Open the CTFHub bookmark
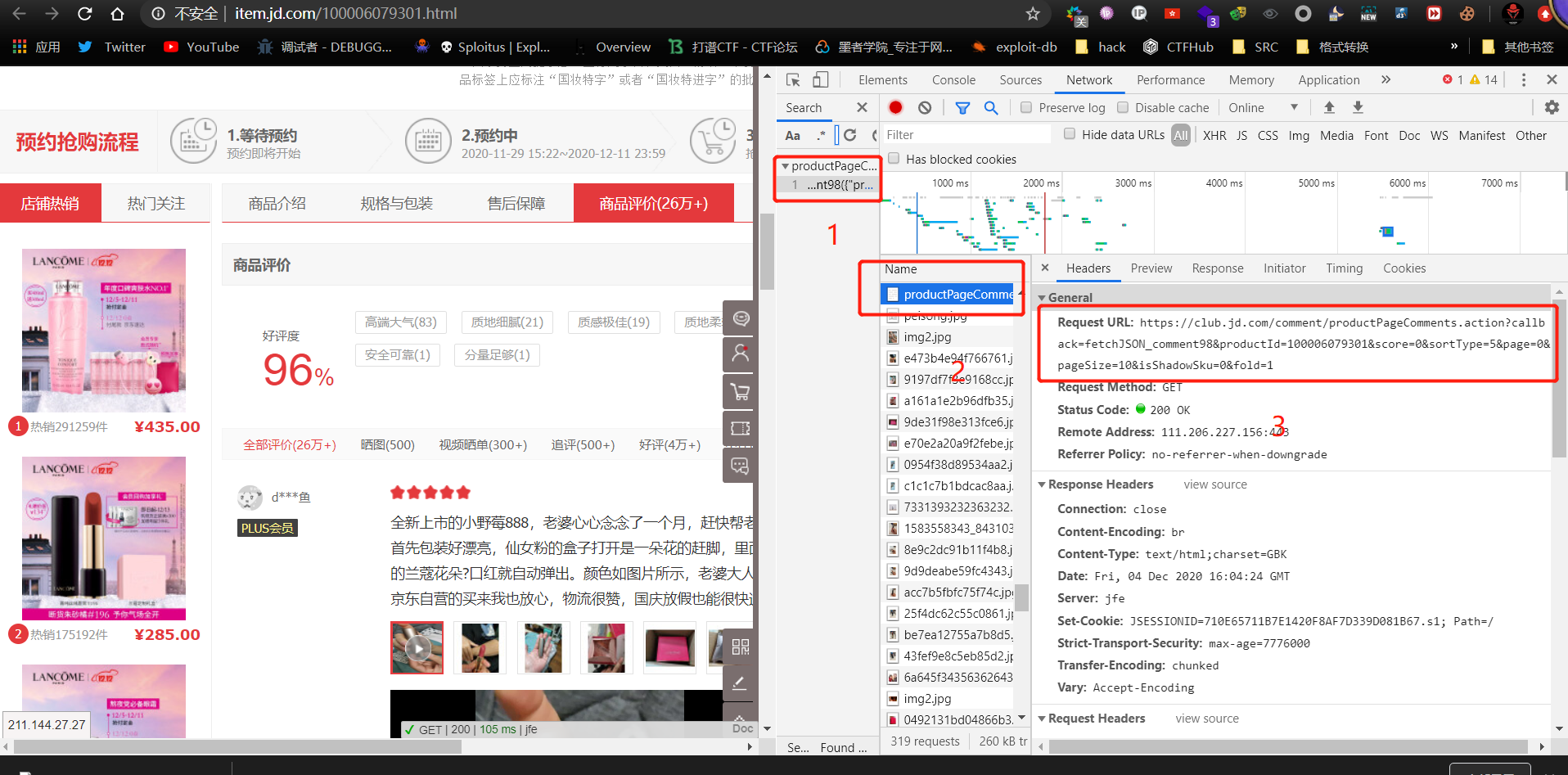Viewport: 1568px width, 775px height. (1178, 47)
